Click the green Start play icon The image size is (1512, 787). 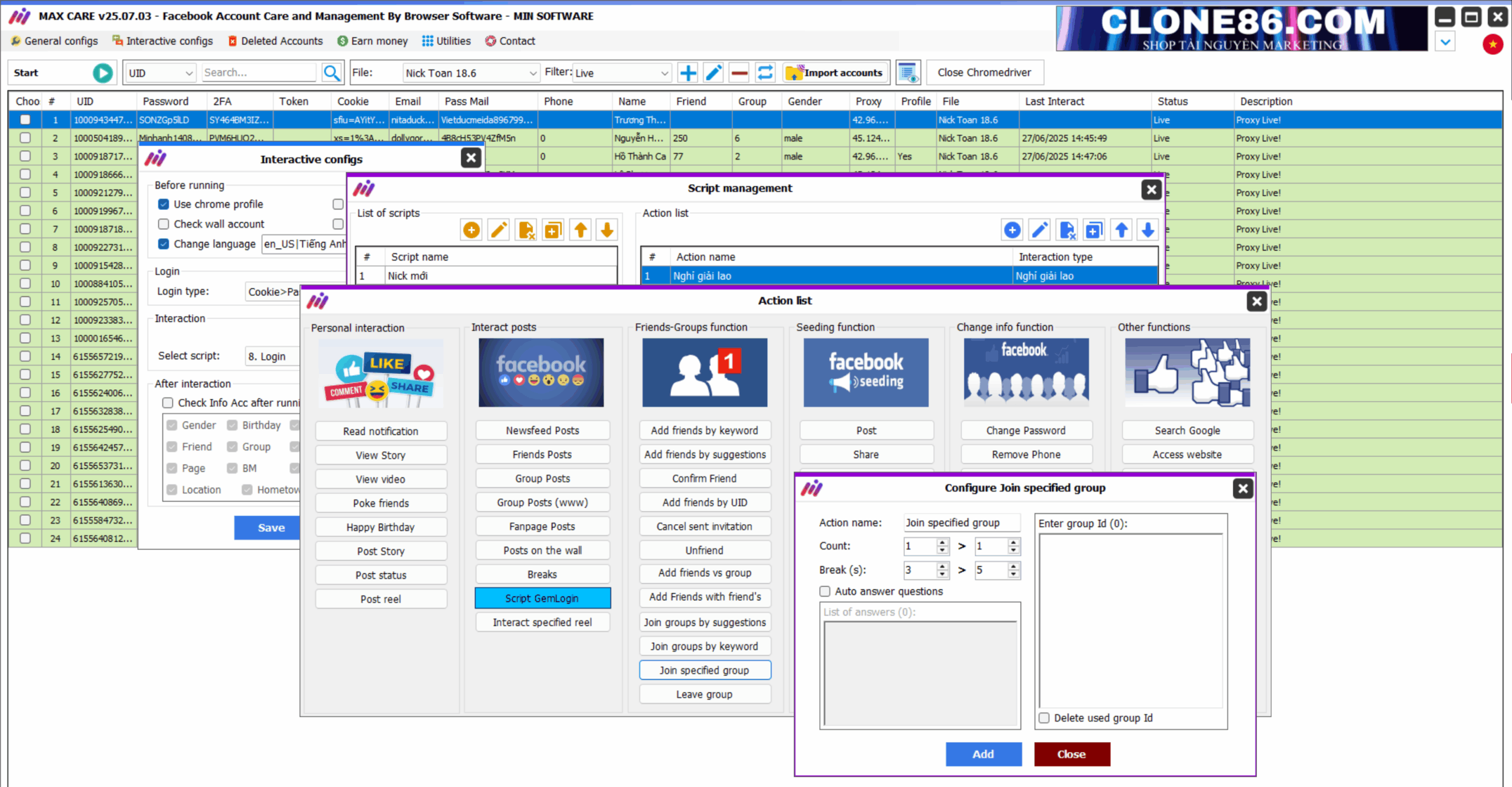103,73
